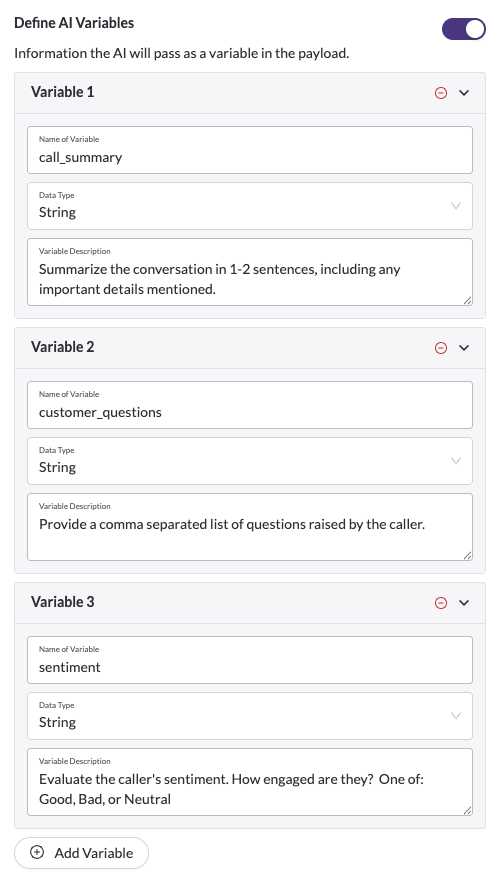Click the plus icon in Add Variable
Image resolution: width=495 pixels, height=876 pixels.
pyautogui.click(x=37, y=853)
